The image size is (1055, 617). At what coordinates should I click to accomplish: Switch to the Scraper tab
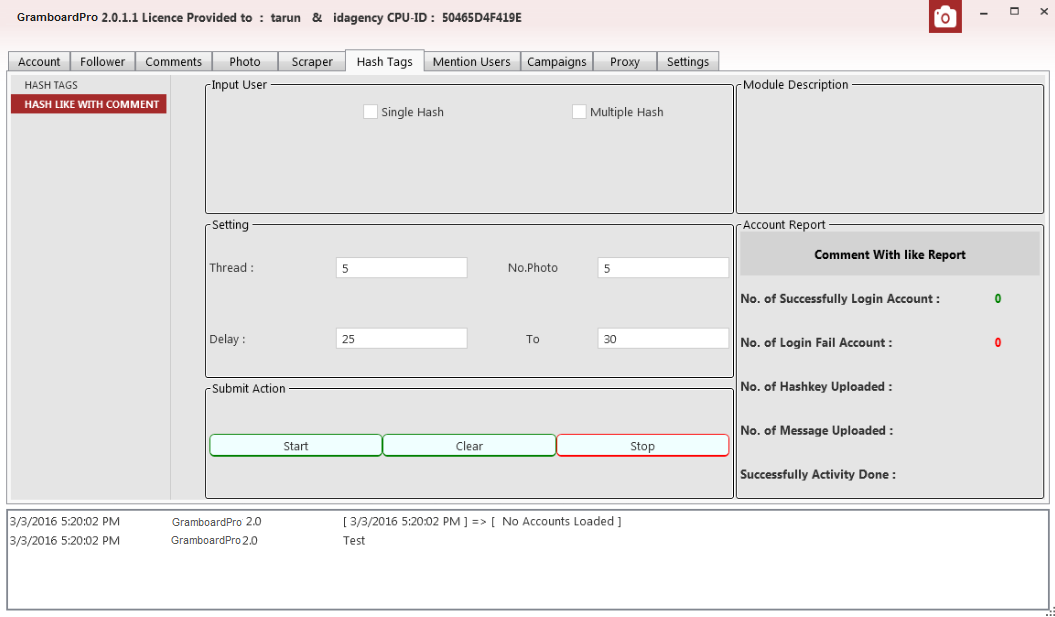[x=312, y=61]
